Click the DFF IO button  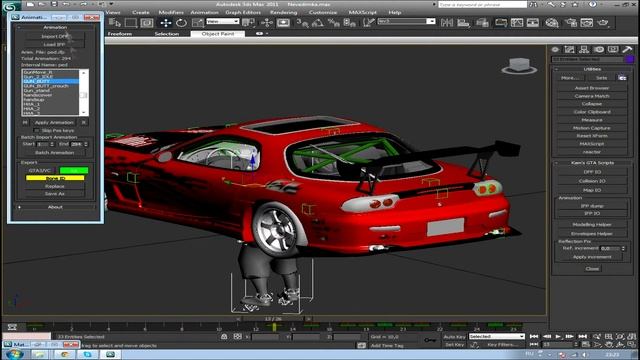coord(592,172)
